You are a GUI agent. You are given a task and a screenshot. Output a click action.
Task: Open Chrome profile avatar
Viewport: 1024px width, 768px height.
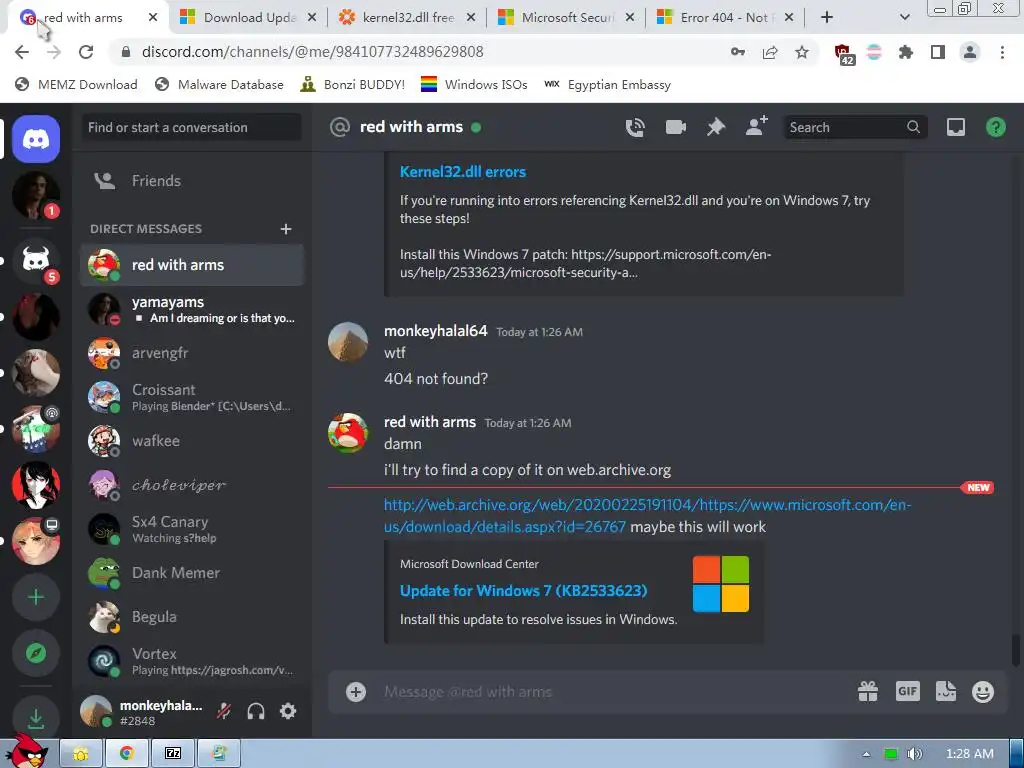click(x=970, y=52)
